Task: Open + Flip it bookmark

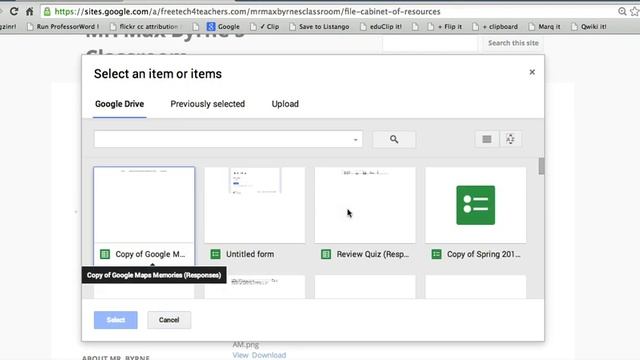Action: (444, 27)
